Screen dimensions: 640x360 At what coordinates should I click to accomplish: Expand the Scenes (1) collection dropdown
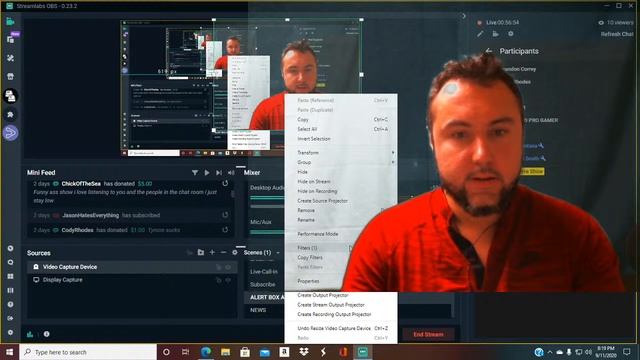(278, 253)
